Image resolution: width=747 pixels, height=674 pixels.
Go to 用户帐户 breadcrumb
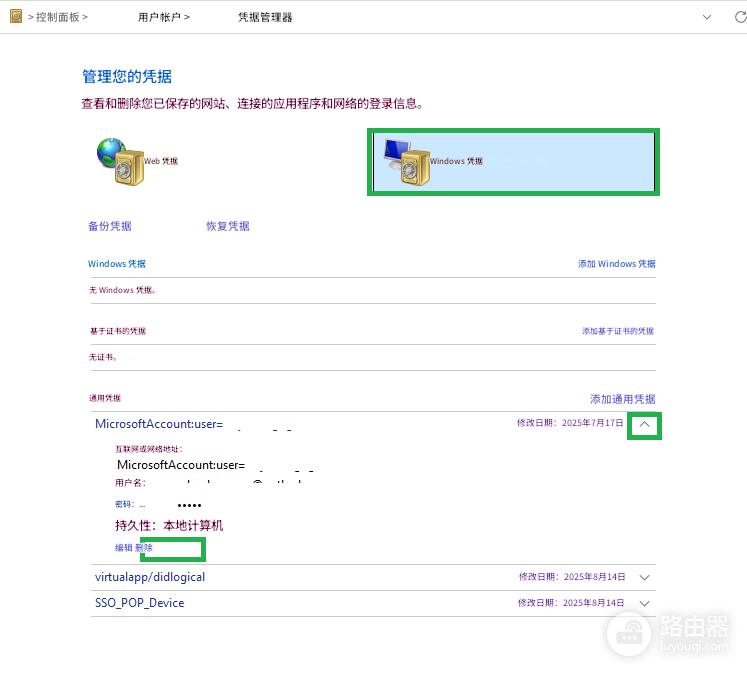click(159, 17)
